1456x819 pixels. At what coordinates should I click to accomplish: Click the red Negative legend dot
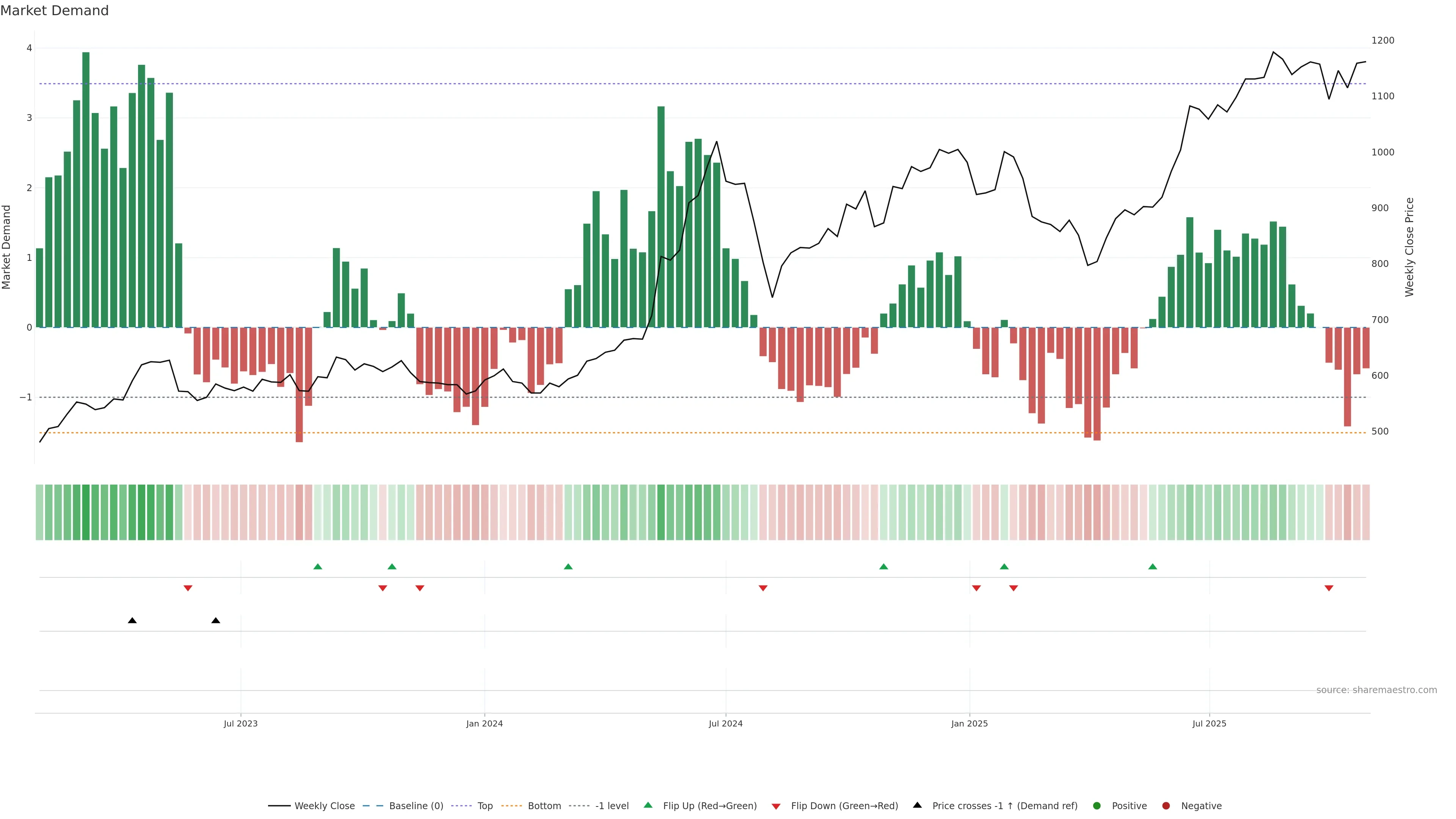pos(1166,806)
